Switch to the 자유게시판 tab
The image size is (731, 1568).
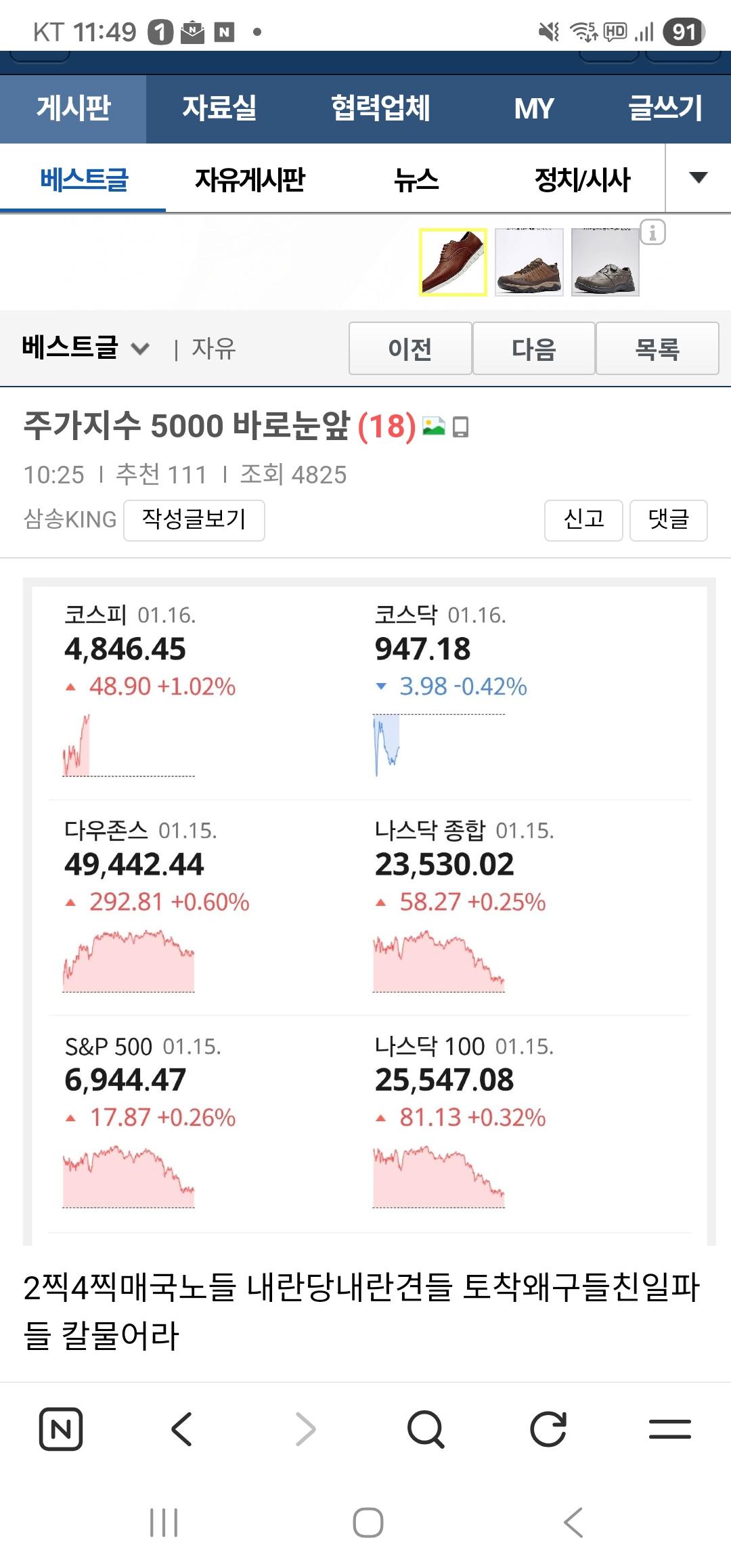pos(250,179)
